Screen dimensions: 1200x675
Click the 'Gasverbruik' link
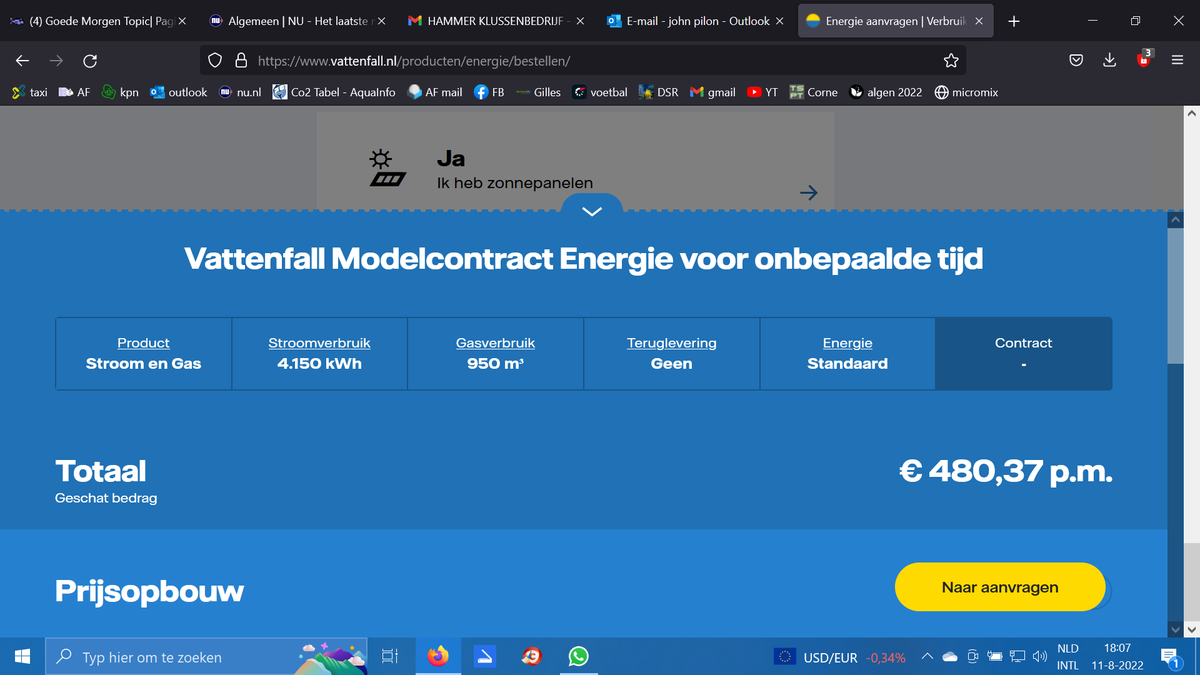click(495, 343)
